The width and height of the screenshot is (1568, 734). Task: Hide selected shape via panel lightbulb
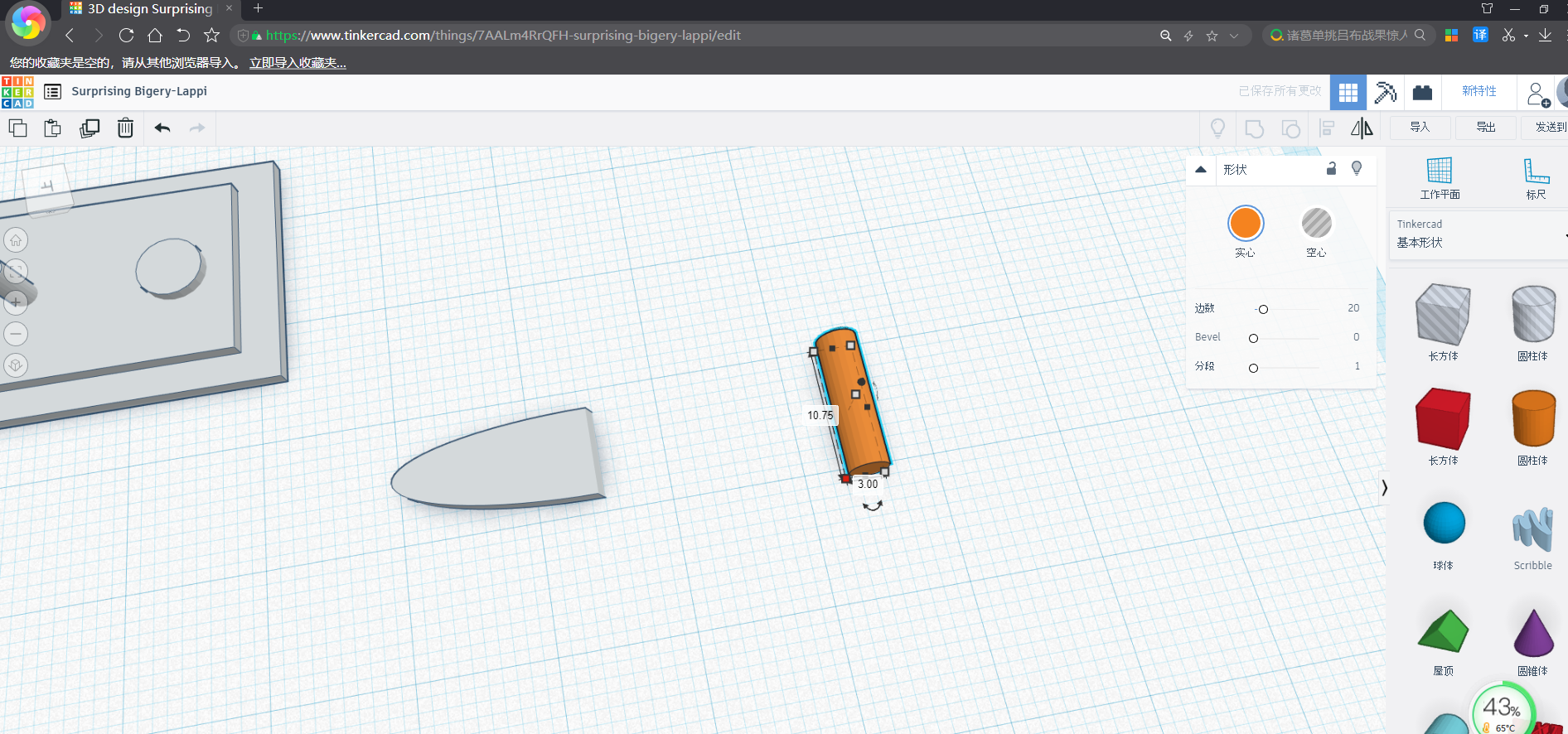(1357, 169)
